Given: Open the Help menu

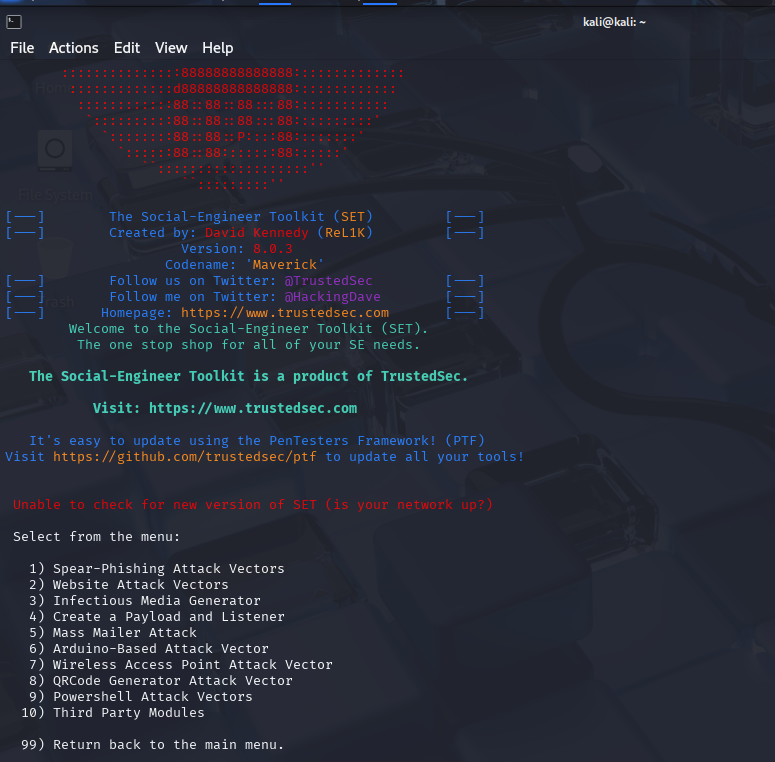Looking at the screenshot, I should [217, 48].
